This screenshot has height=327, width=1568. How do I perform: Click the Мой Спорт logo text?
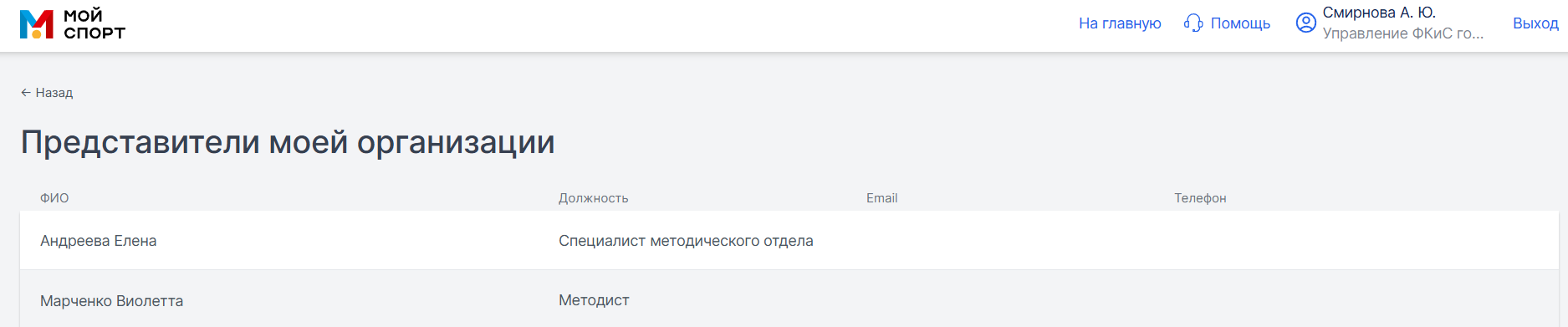coord(94,24)
